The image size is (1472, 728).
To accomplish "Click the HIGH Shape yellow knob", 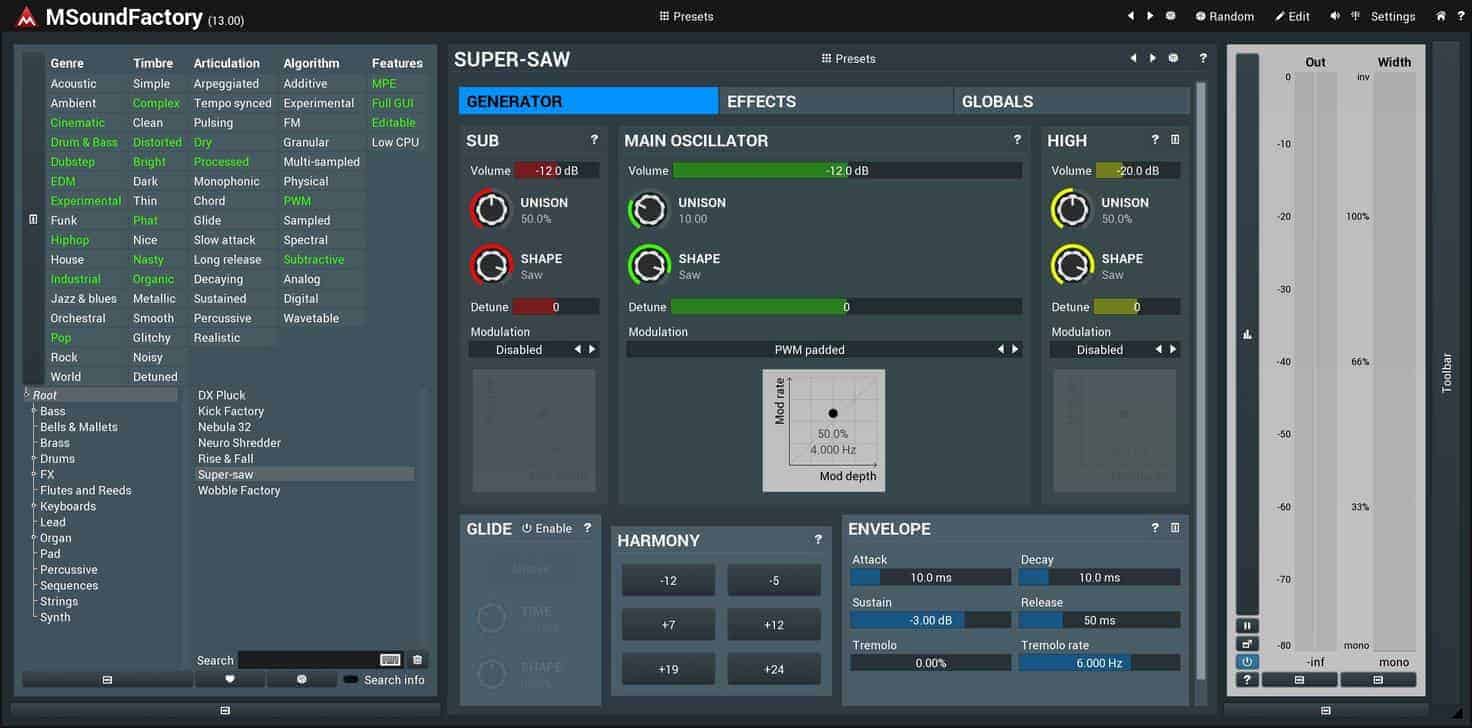I will coord(1072,265).
